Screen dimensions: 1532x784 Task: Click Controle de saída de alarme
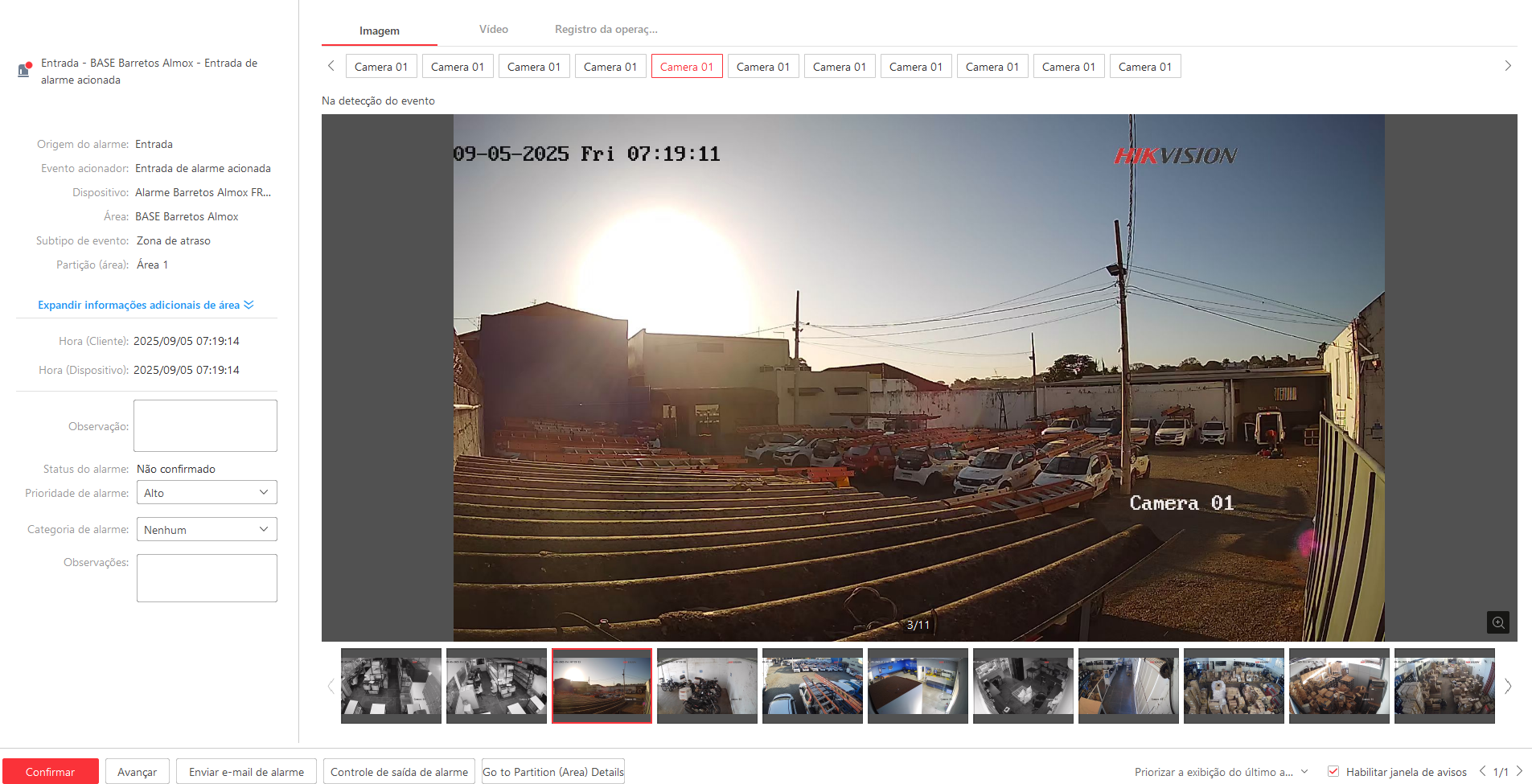(x=399, y=772)
